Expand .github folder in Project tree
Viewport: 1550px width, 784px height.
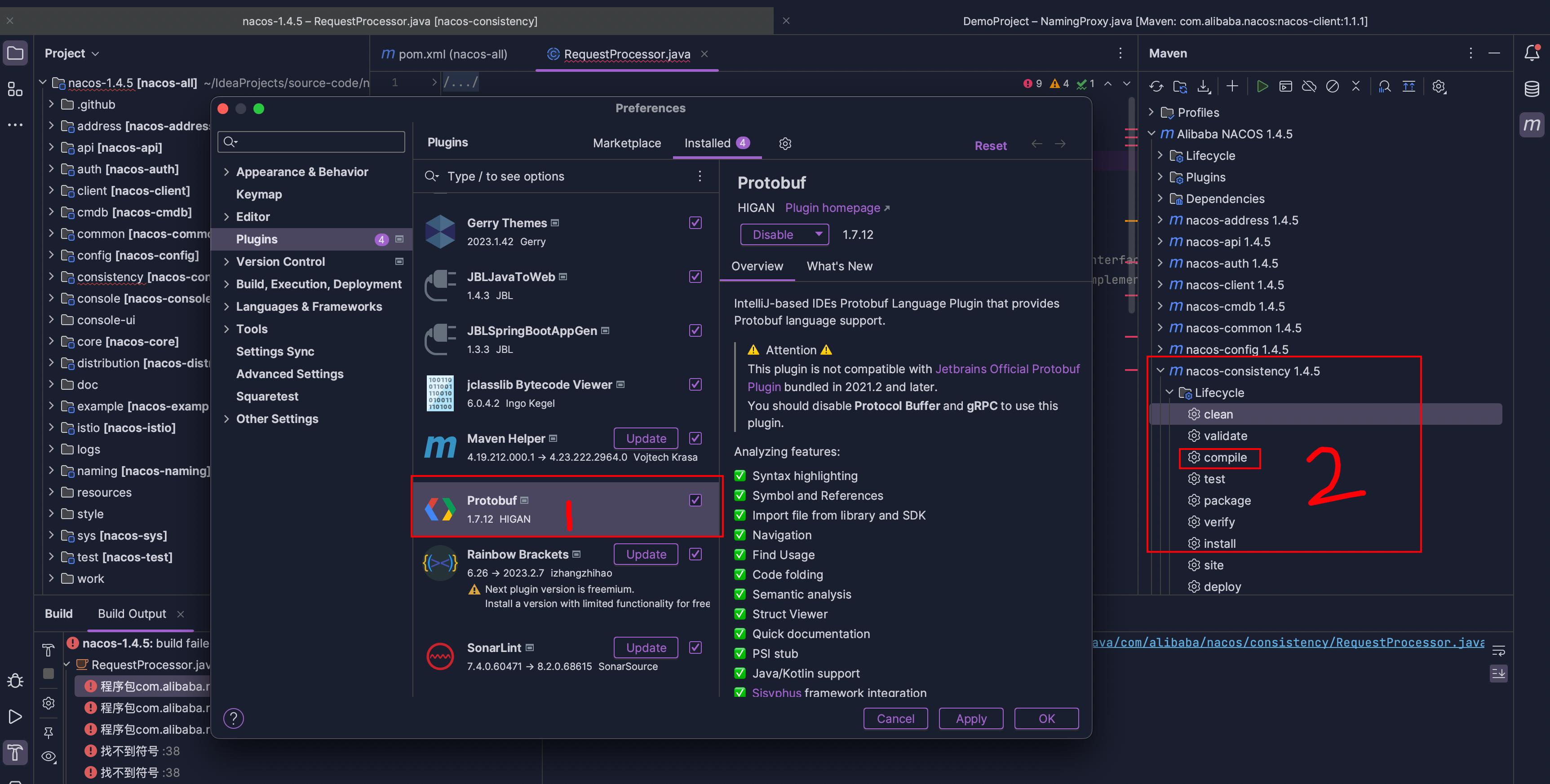[51, 104]
